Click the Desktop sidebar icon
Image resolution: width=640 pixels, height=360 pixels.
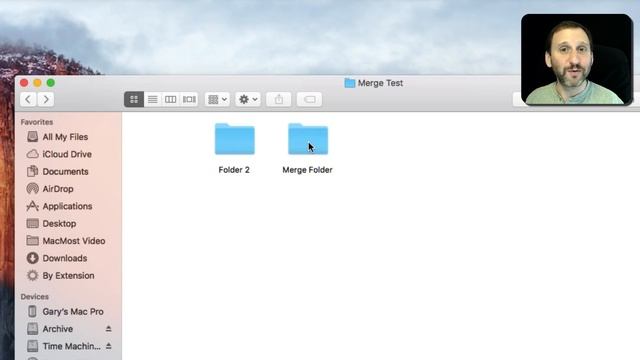click(33, 223)
